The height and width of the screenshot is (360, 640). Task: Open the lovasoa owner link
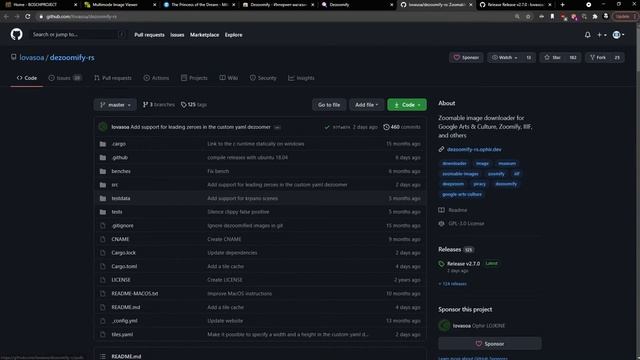(x=32, y=58)
